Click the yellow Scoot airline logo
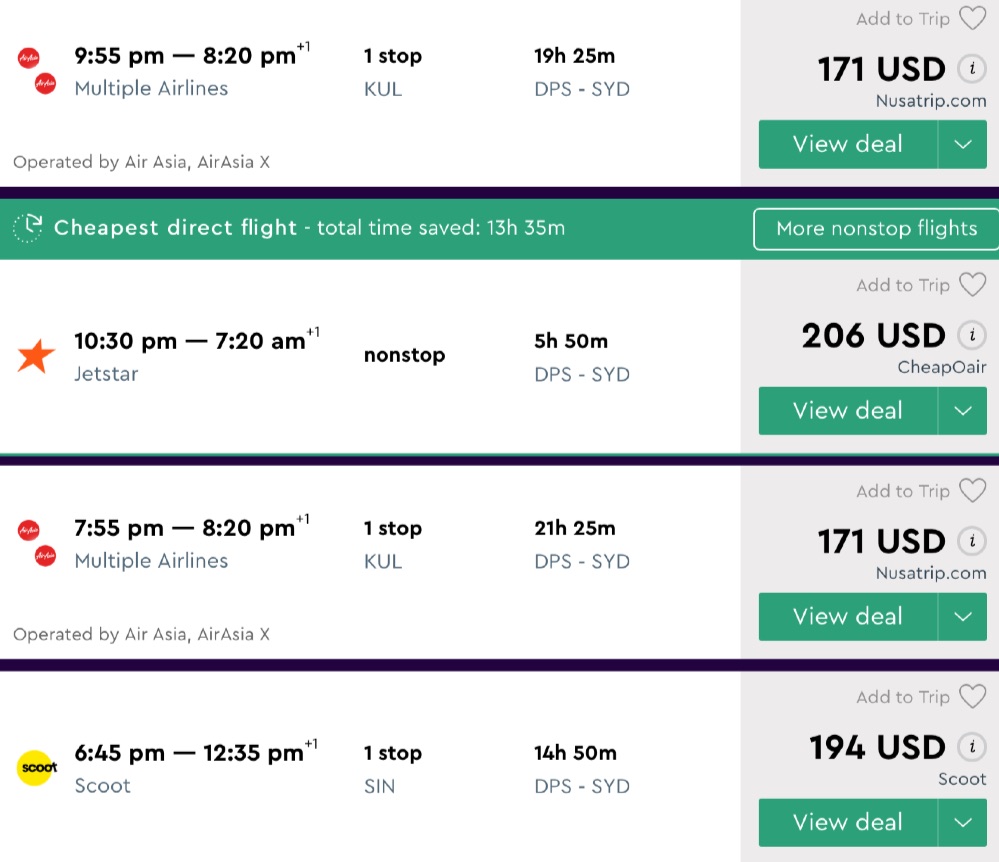999x862 pixels. point(38,768)
